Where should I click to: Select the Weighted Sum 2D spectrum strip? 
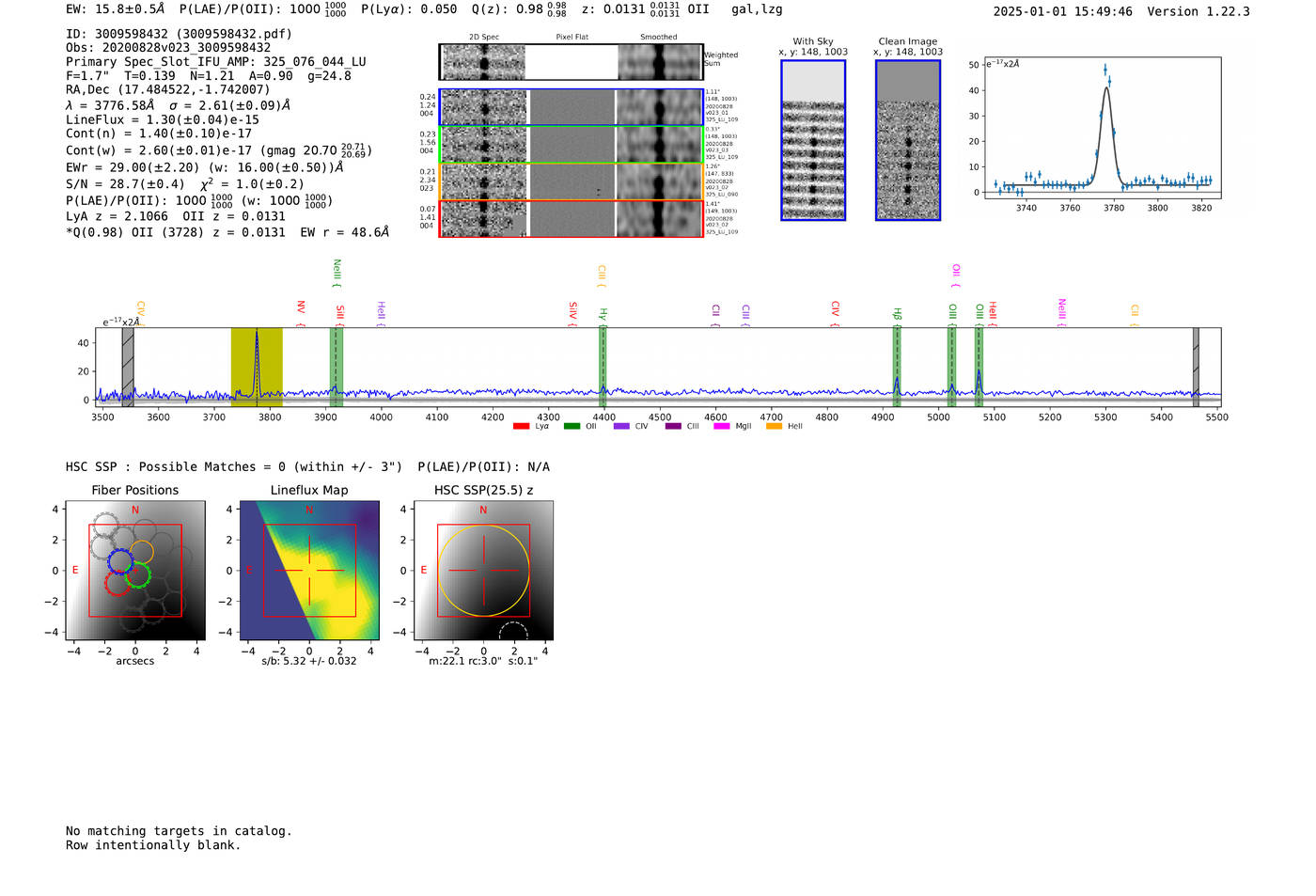(571, 62)
